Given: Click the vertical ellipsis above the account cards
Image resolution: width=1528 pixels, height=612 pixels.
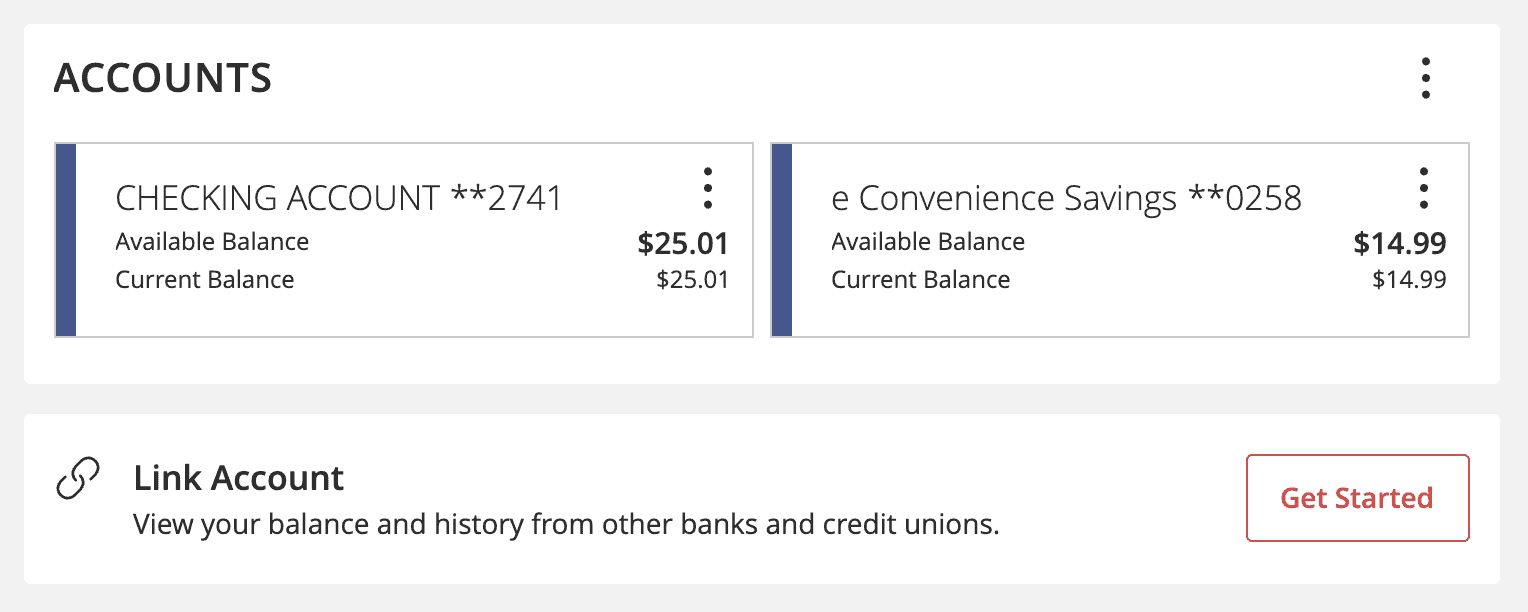Looking at the screenshot, I should [1426, 77].
